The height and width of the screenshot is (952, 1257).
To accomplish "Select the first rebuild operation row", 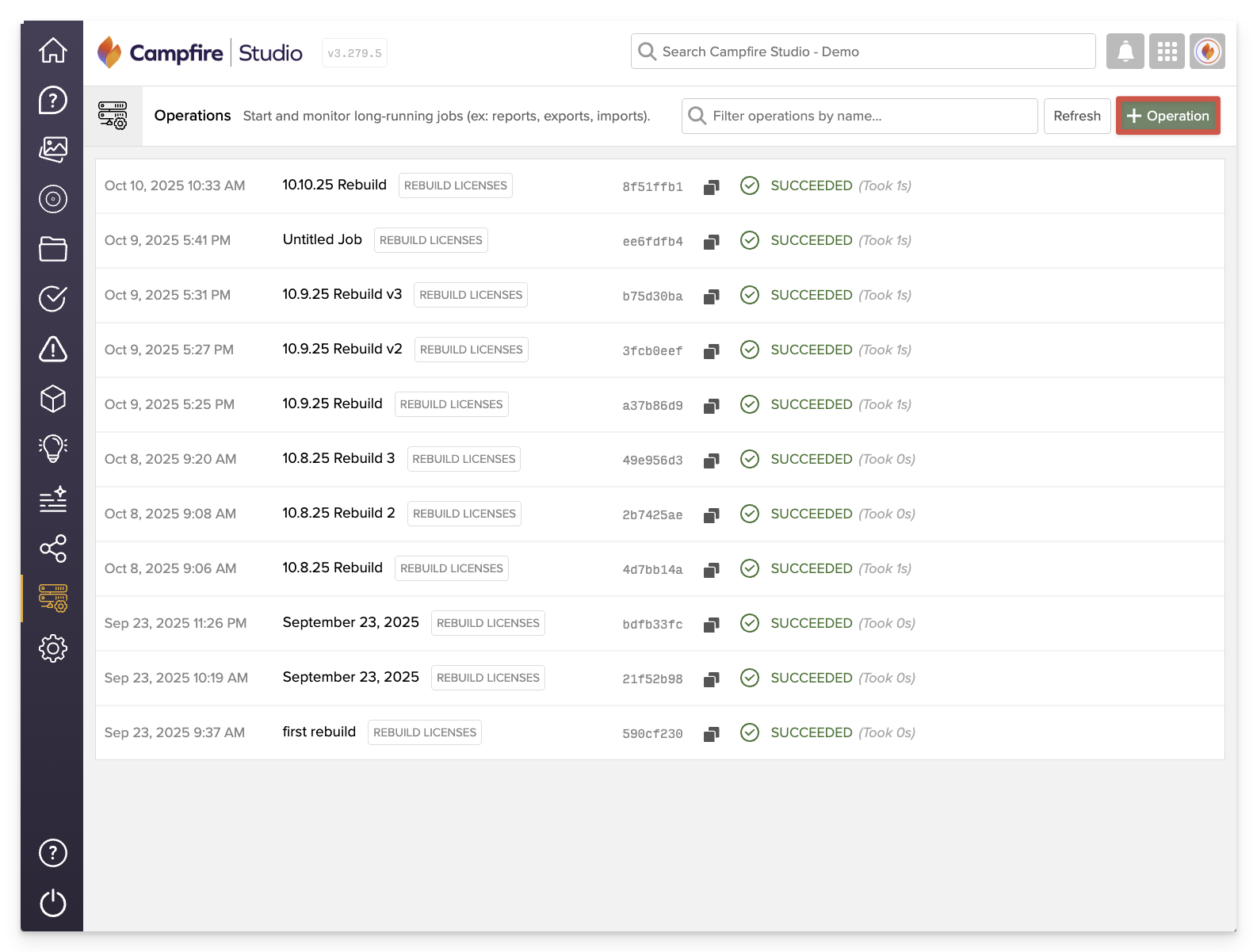I will (x=319, y=732).
